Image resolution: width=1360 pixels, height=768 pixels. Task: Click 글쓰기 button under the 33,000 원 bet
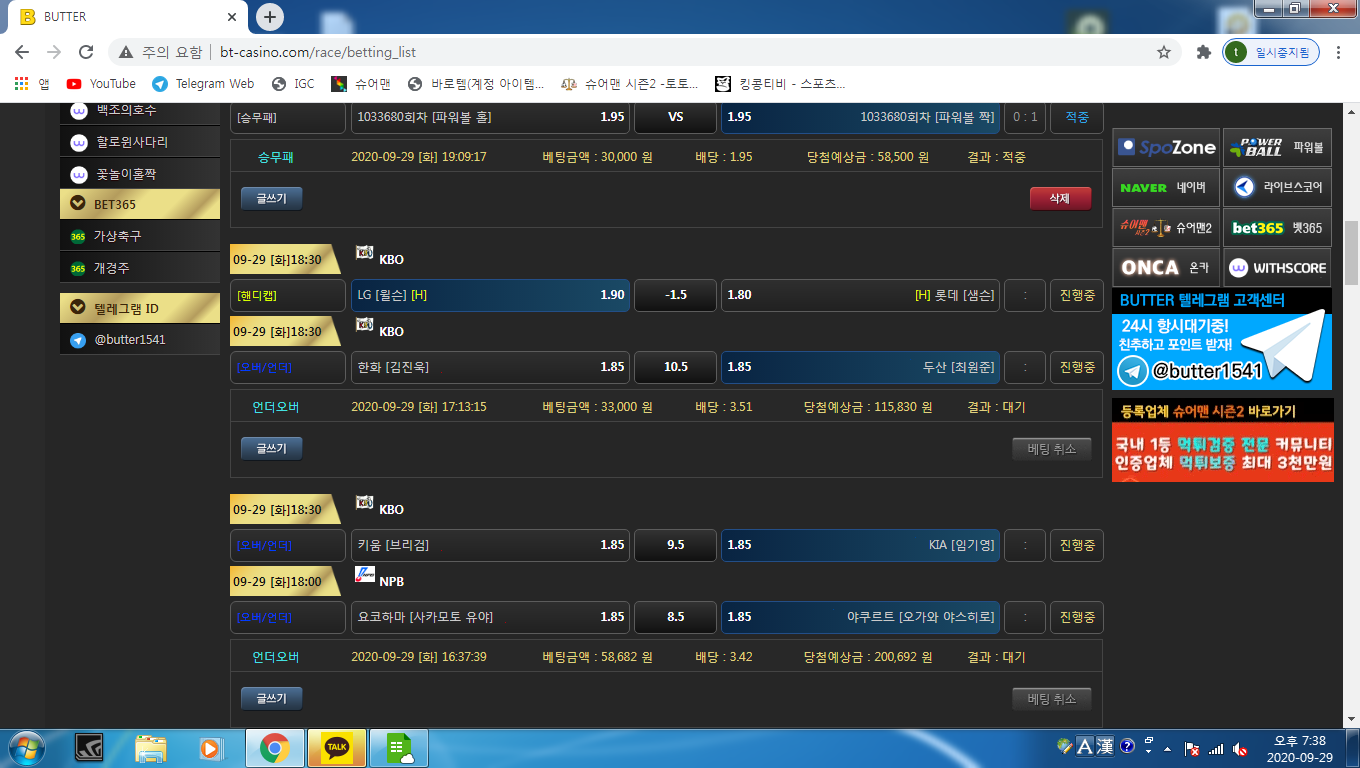pos(271,449)
